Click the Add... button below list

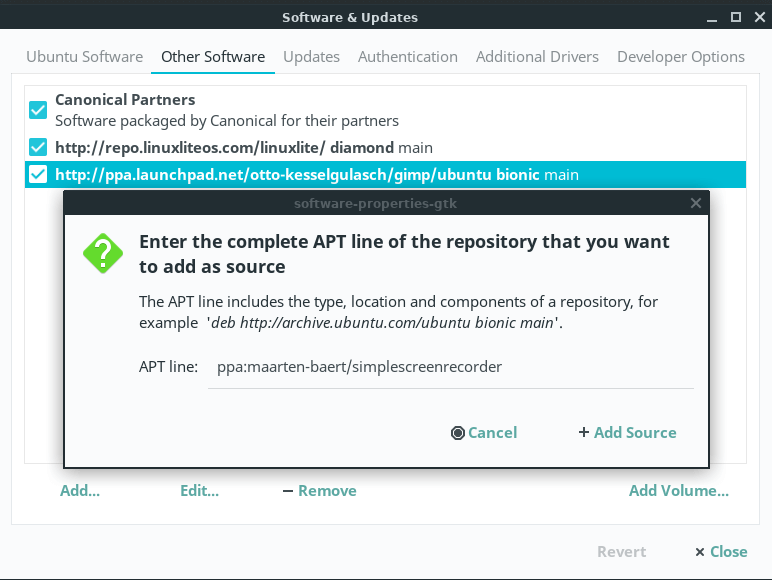pos(80,491)
